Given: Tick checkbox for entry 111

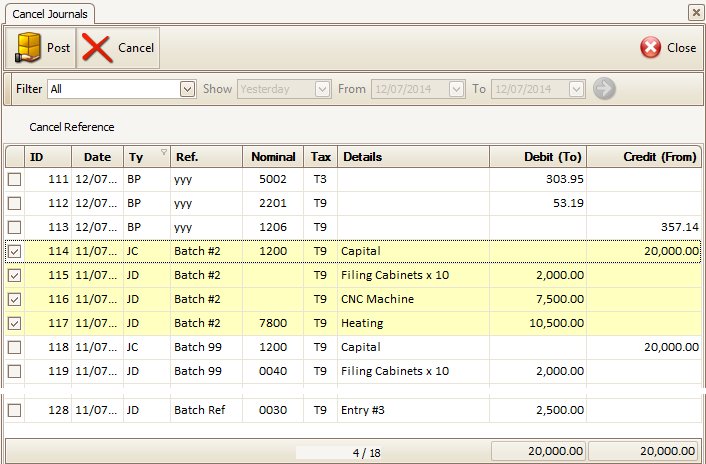Looking at the screenshot, I should (x=14, y=180).
